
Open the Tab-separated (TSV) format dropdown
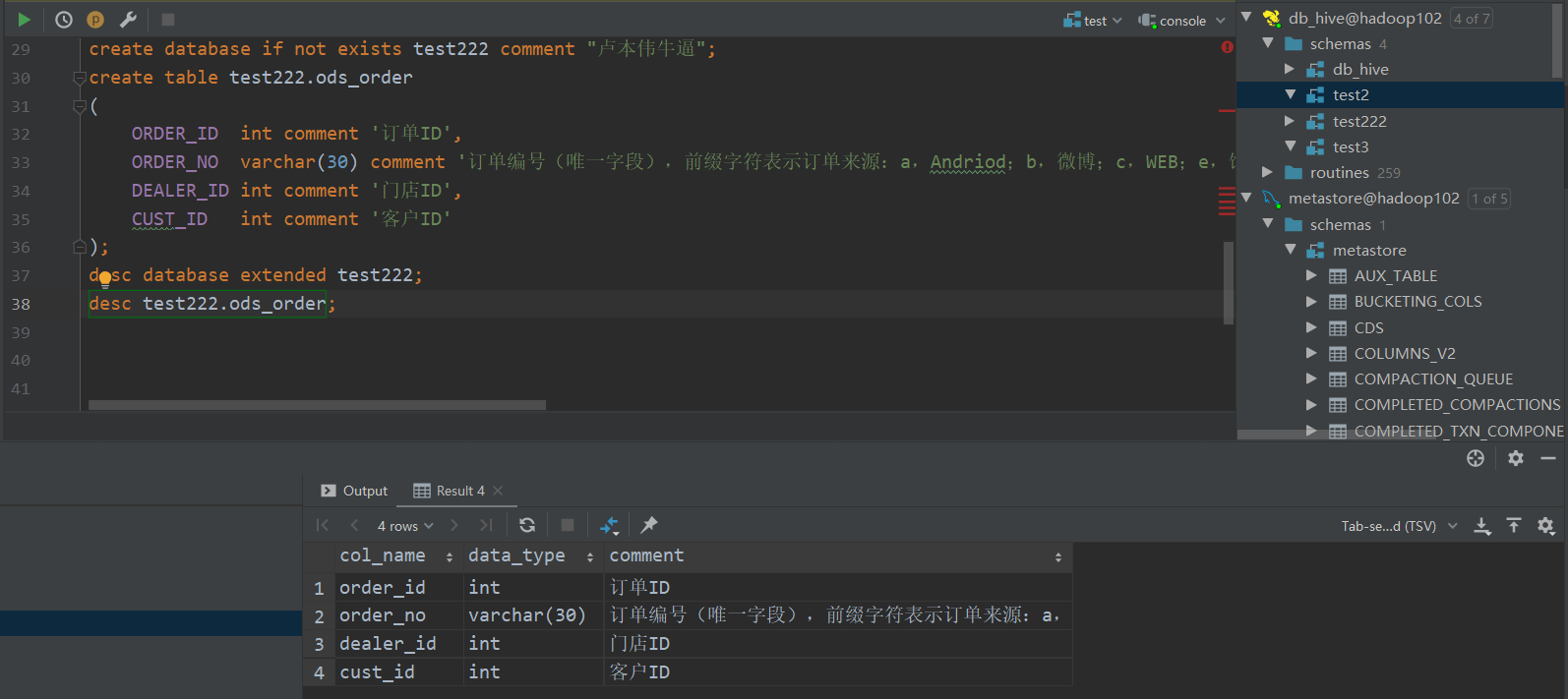pyautogui.click(x=1399, y=526)
